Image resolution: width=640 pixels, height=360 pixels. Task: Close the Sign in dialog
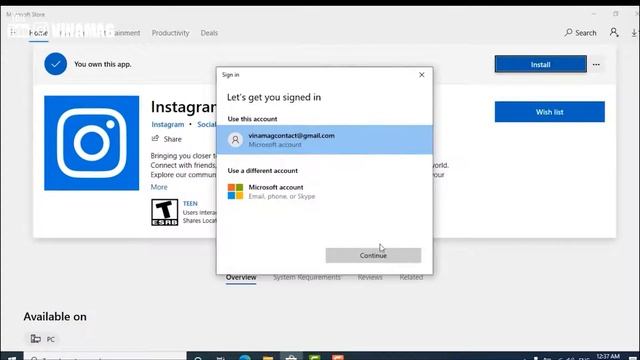422,75
